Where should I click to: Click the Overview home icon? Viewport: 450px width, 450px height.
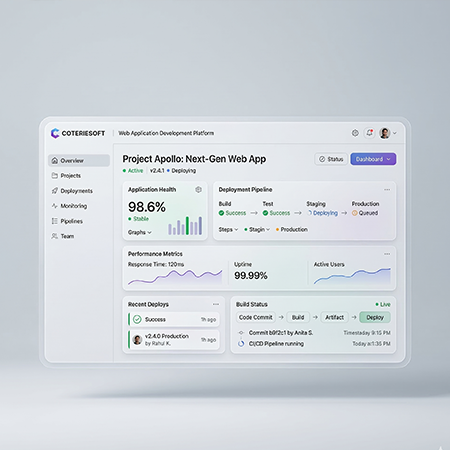click(55, 160)
